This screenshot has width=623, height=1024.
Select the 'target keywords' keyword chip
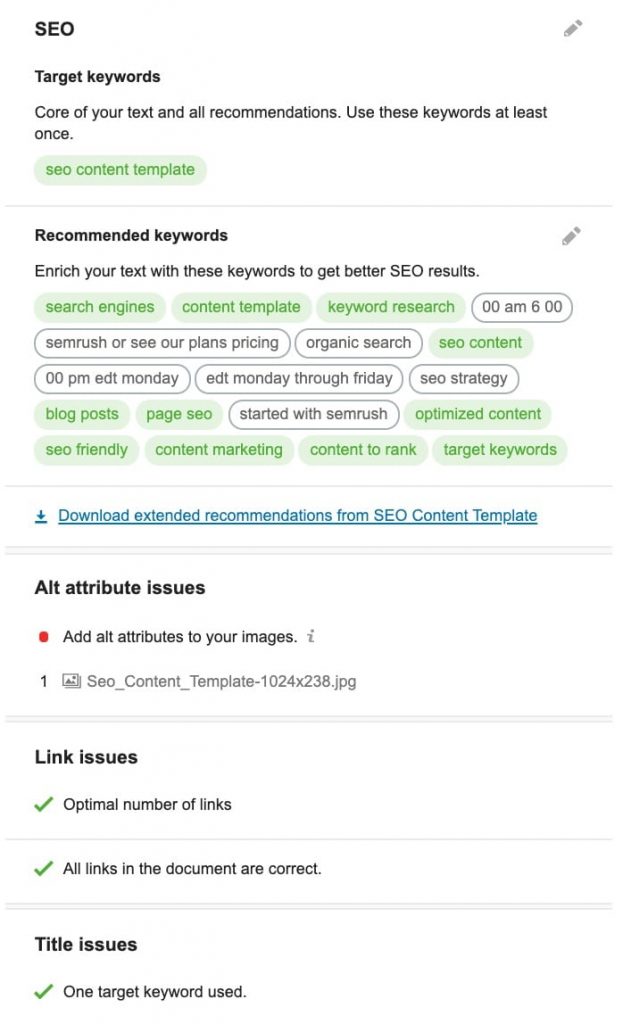[500, 450]
